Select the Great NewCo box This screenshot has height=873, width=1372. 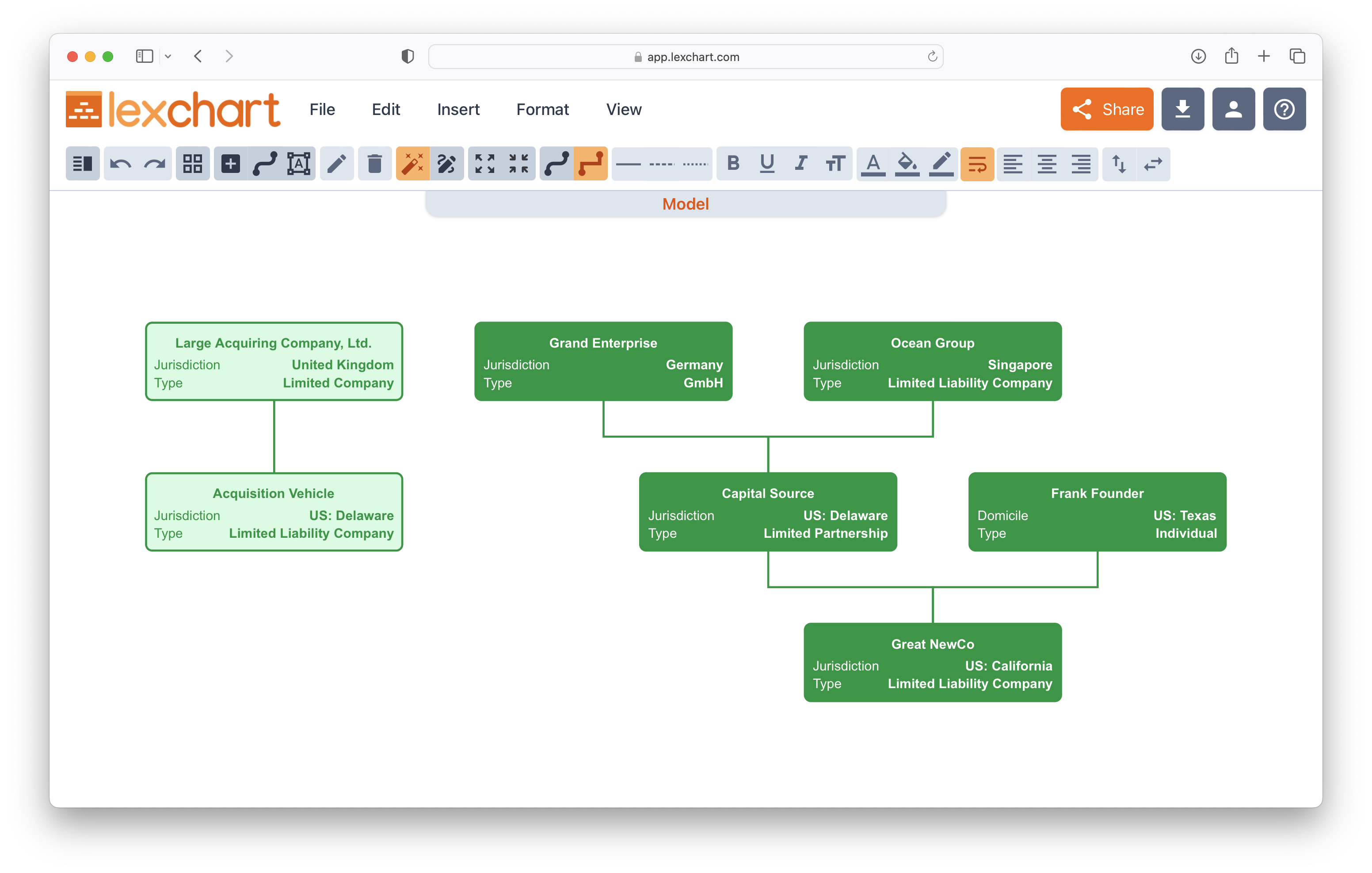[x=933, y=662]
